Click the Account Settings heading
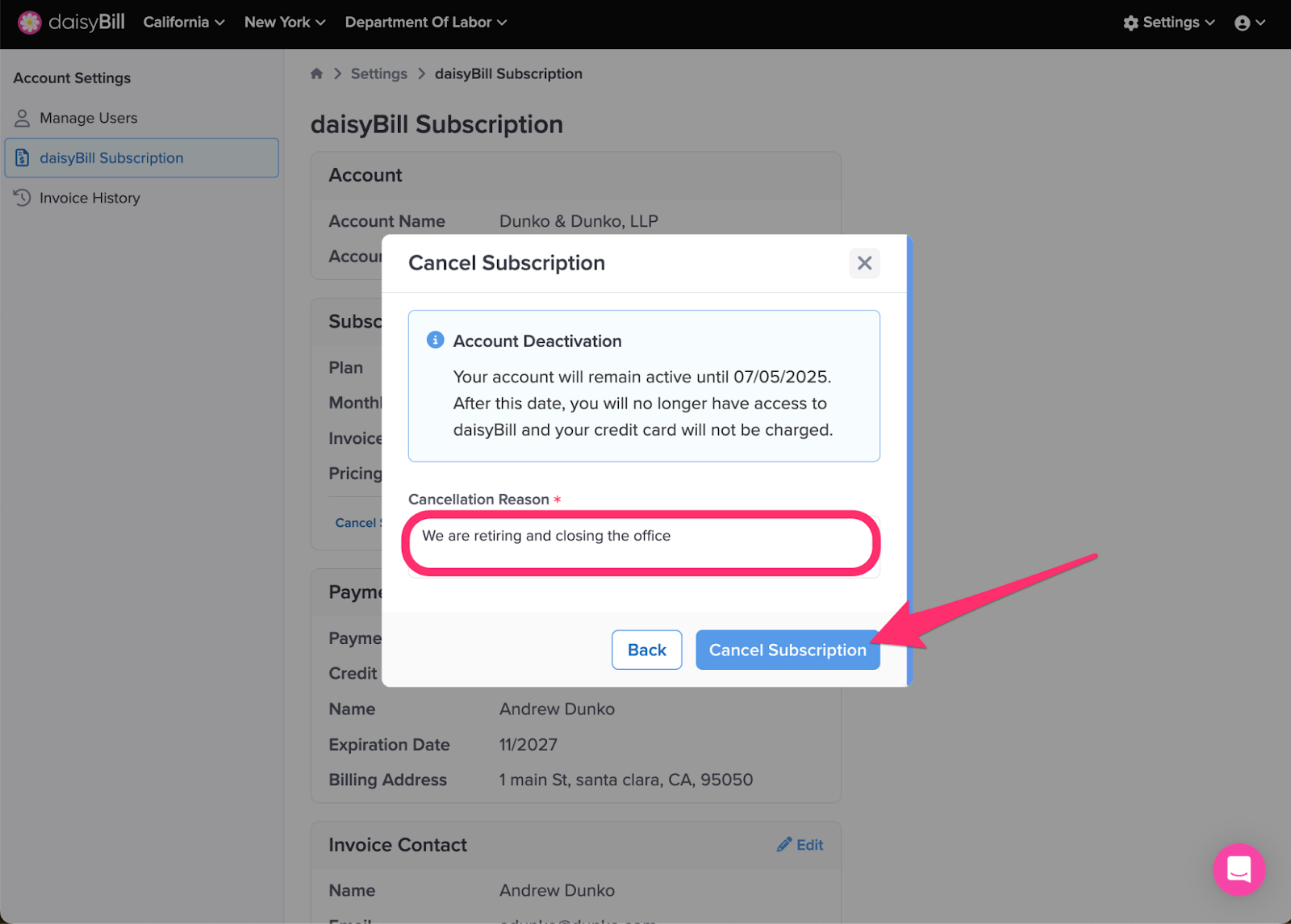1291x924 pixels. [x=72, y=78]
